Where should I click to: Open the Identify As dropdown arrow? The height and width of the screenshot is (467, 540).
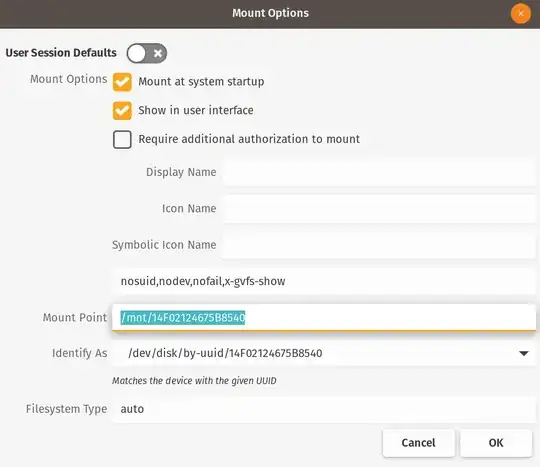pyautogui.click(x=524, y=353)
